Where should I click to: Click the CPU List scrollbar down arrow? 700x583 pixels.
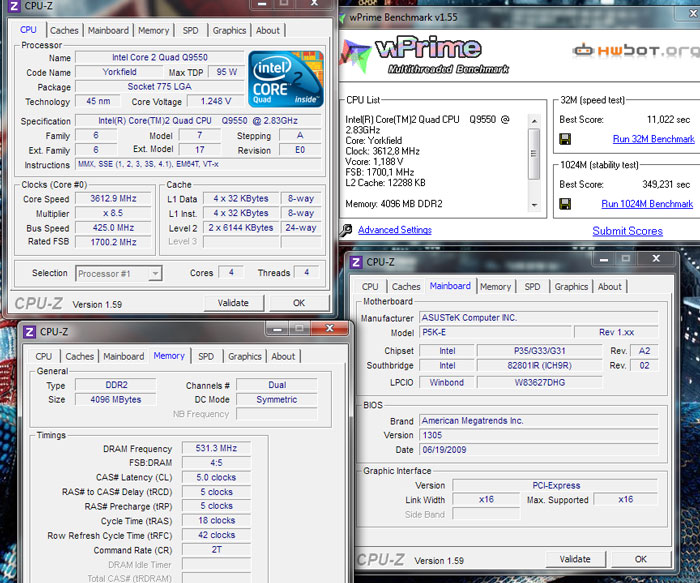[534, 205]
